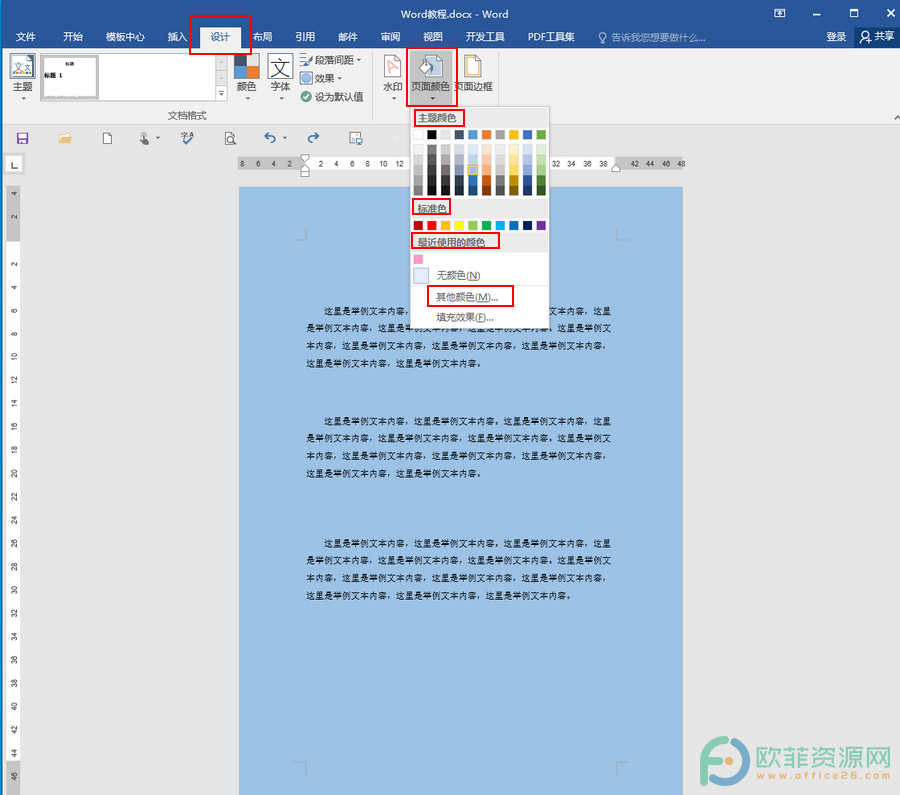Click the 设为默认值 set as default button
This screenshot has width=900, height=795.
coord(332,97)
